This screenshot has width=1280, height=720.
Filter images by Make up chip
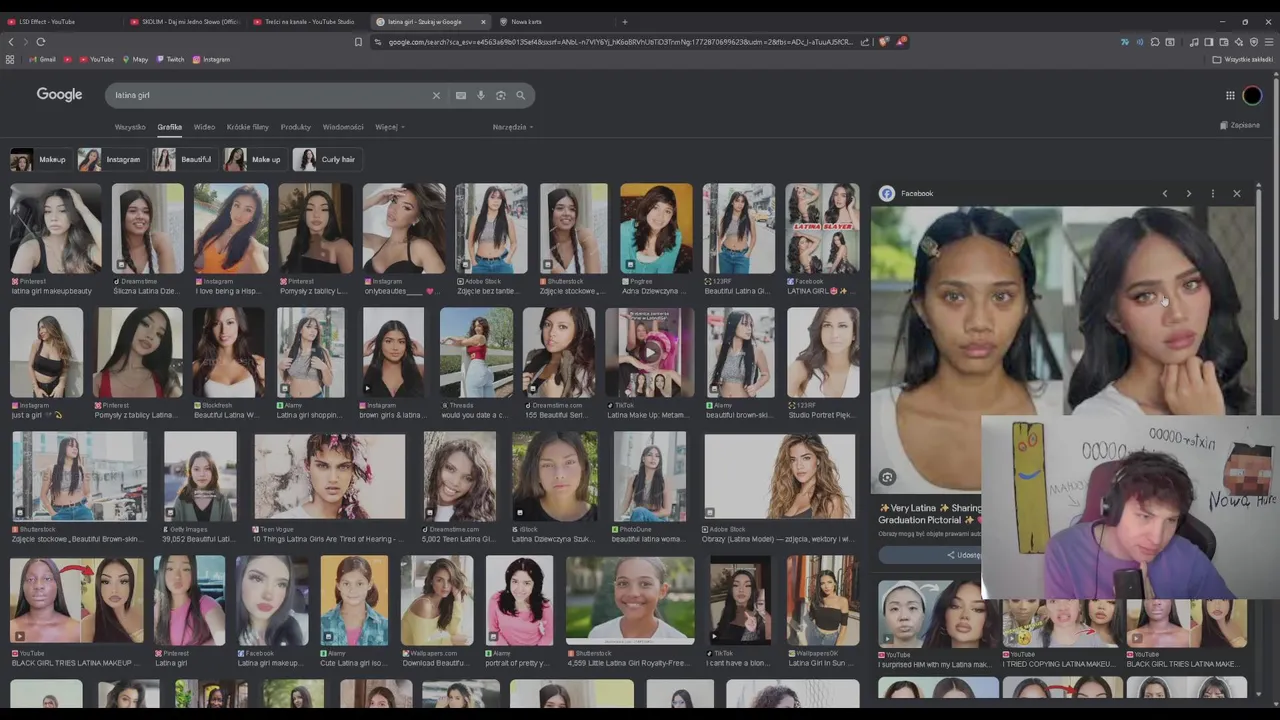pyautogui.click(x=254, y=159)
